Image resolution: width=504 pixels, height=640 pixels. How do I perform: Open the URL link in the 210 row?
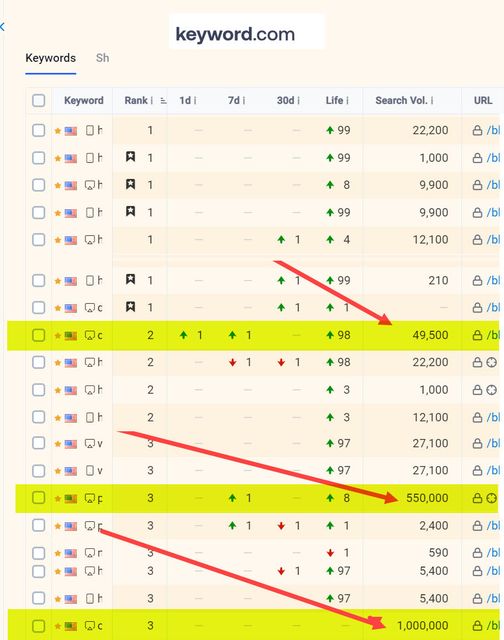click(493, 281)
